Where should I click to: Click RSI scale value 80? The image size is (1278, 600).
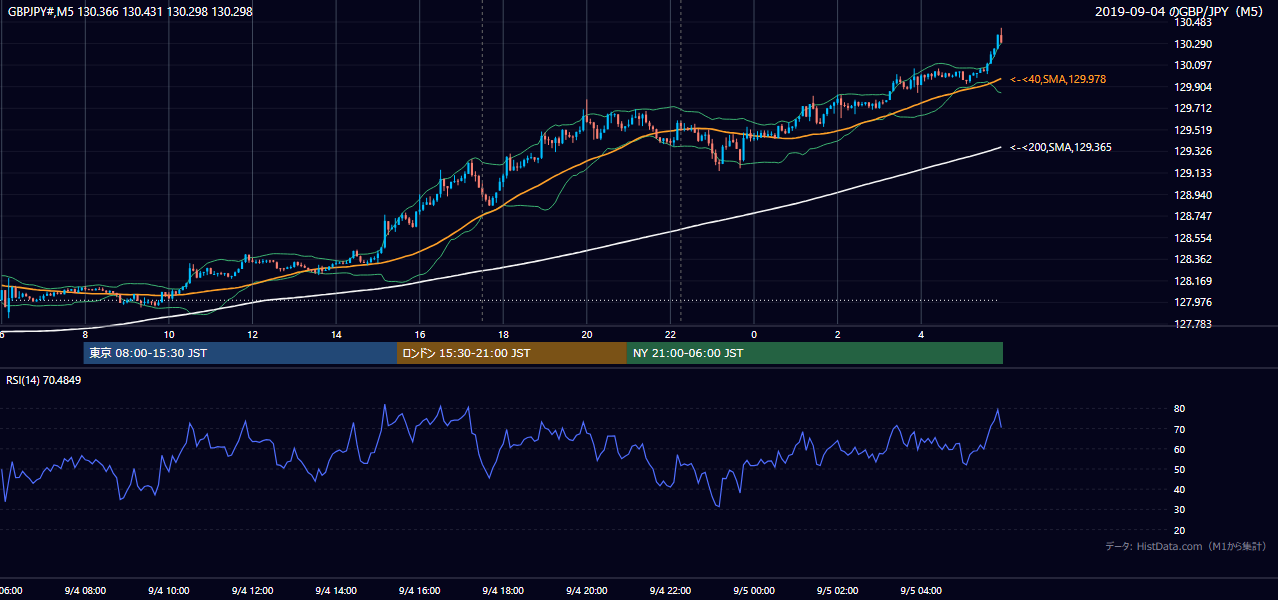1180,409
